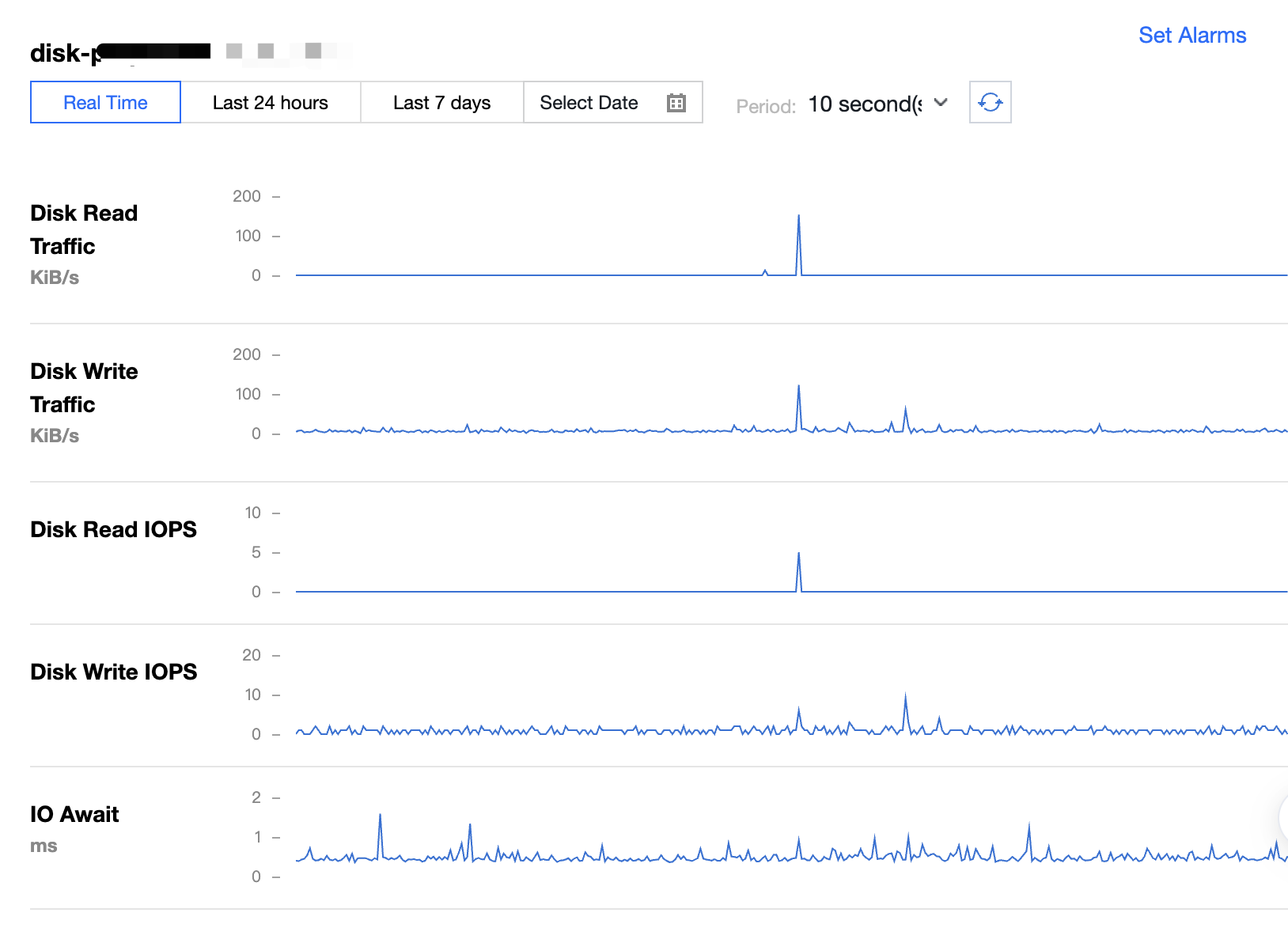This screenshot has width=1288, height=943.
Task: Switch to the Real Time tab
Action: click(105, 103)
